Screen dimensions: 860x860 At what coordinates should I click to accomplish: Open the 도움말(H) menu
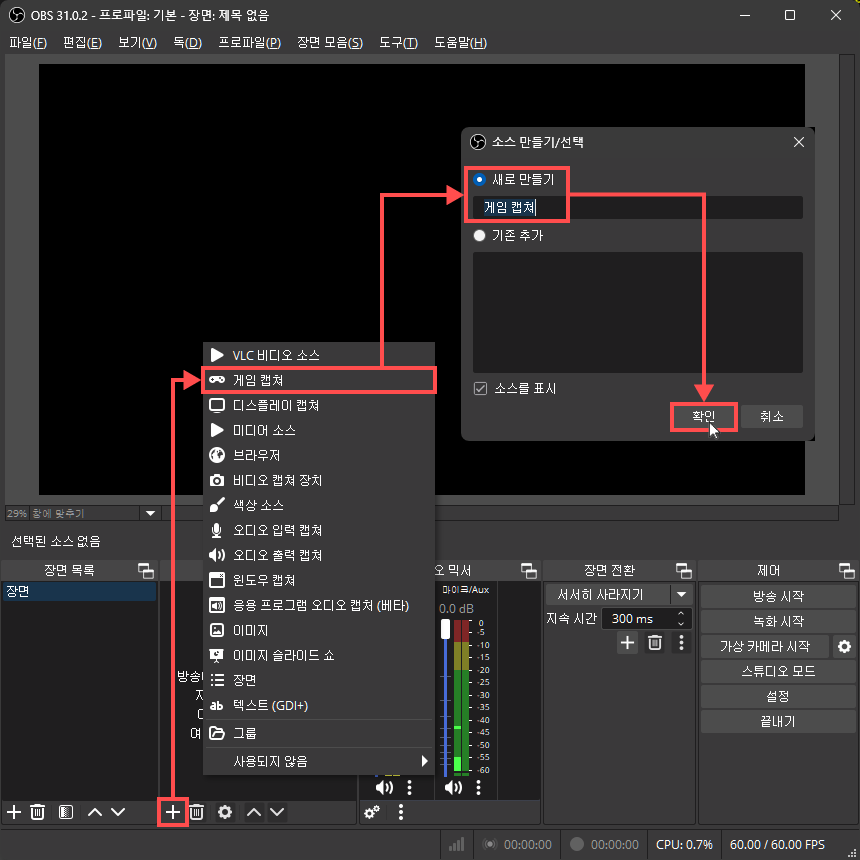tap(460, 42)
